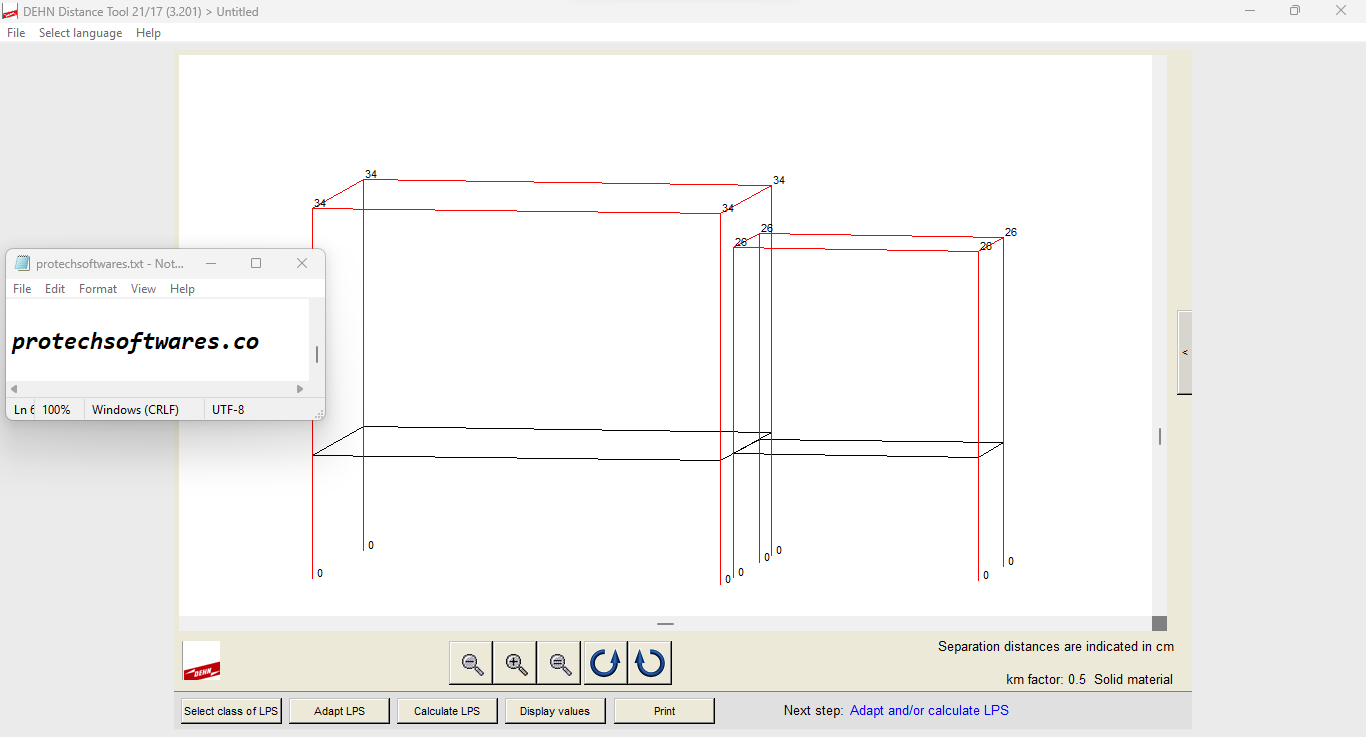1366x737 pixels.
Task: Click 'Windows (CRLF)' in Notepad status bar
Action: (x=135, y=409)
